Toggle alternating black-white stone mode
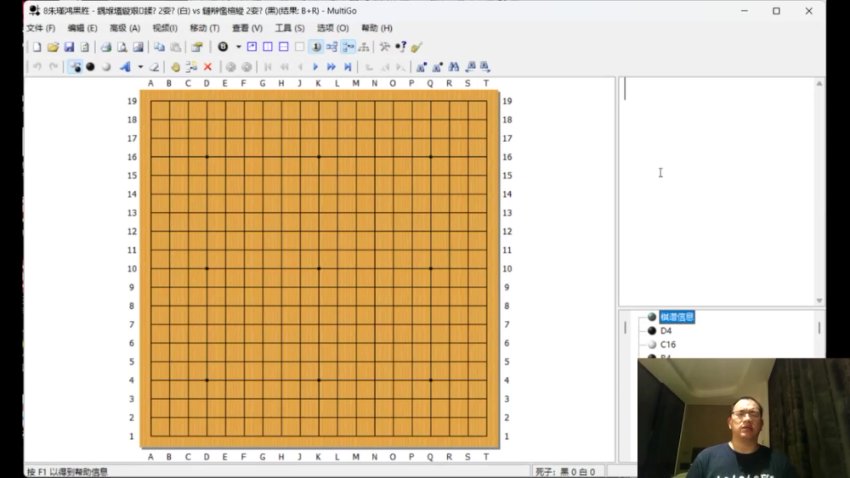 click(x=75, y=67)
